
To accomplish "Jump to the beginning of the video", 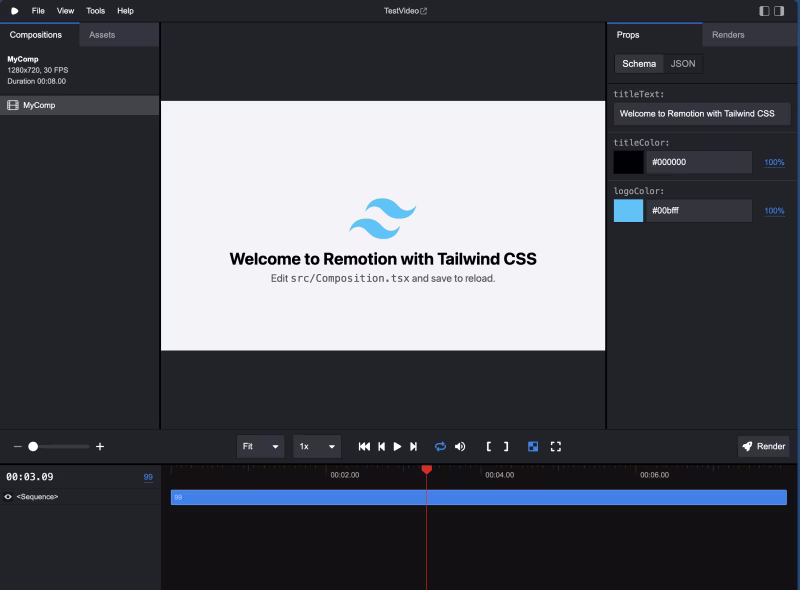I will click(x=364, y=447).
